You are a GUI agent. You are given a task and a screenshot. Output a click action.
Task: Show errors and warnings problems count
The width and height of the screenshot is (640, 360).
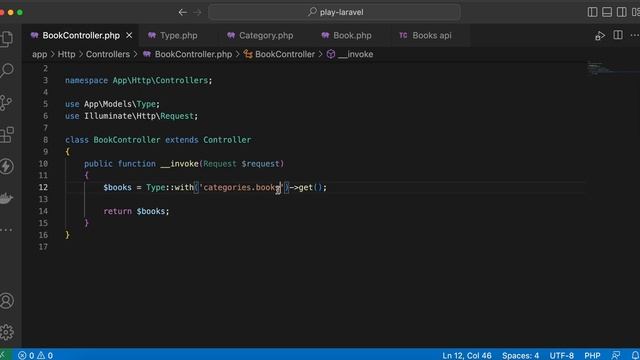click(x=36, y=355)
